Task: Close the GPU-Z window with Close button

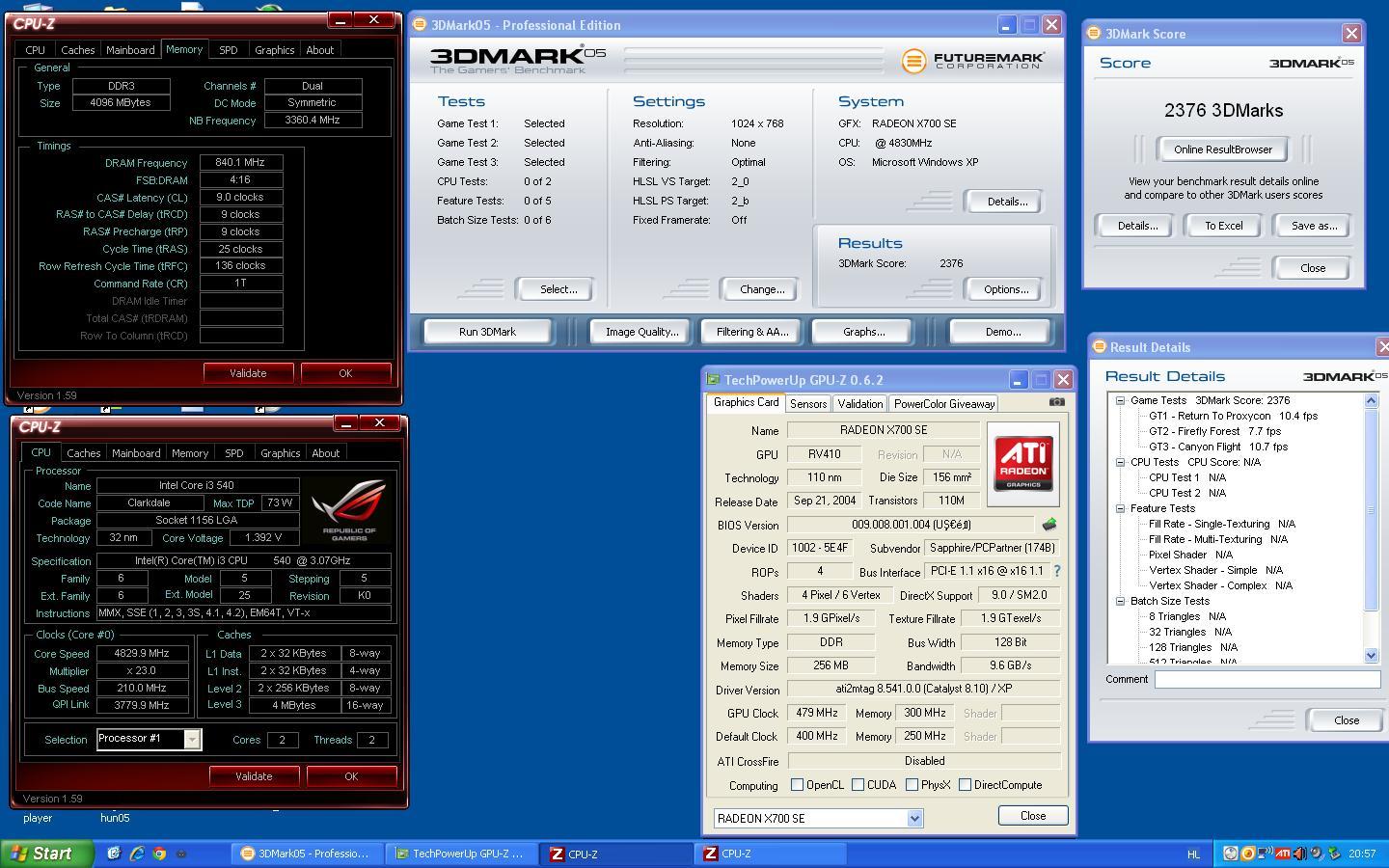Action: pyautogui.click(x=1032, y=816)
